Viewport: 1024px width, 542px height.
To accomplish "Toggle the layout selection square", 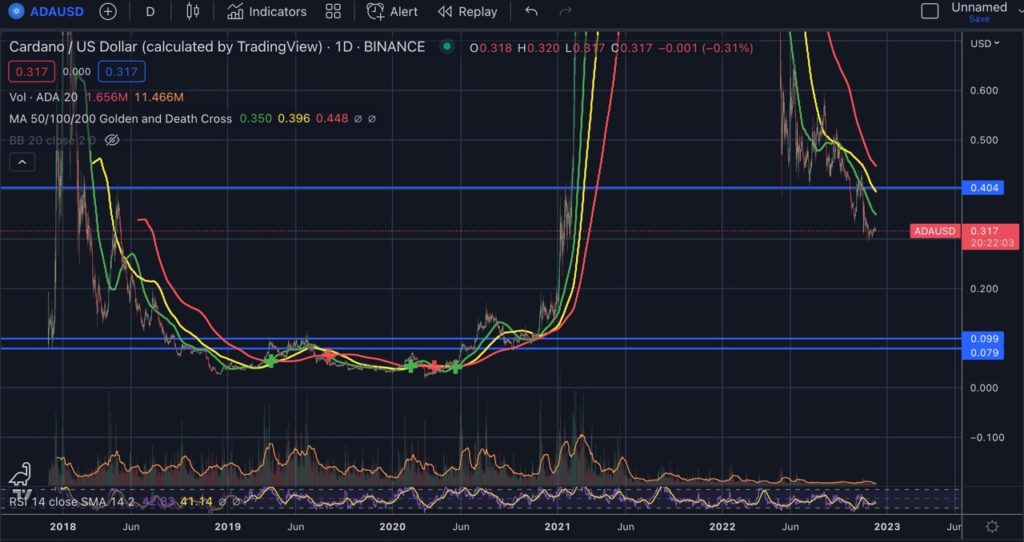I will tap(929, 12).
